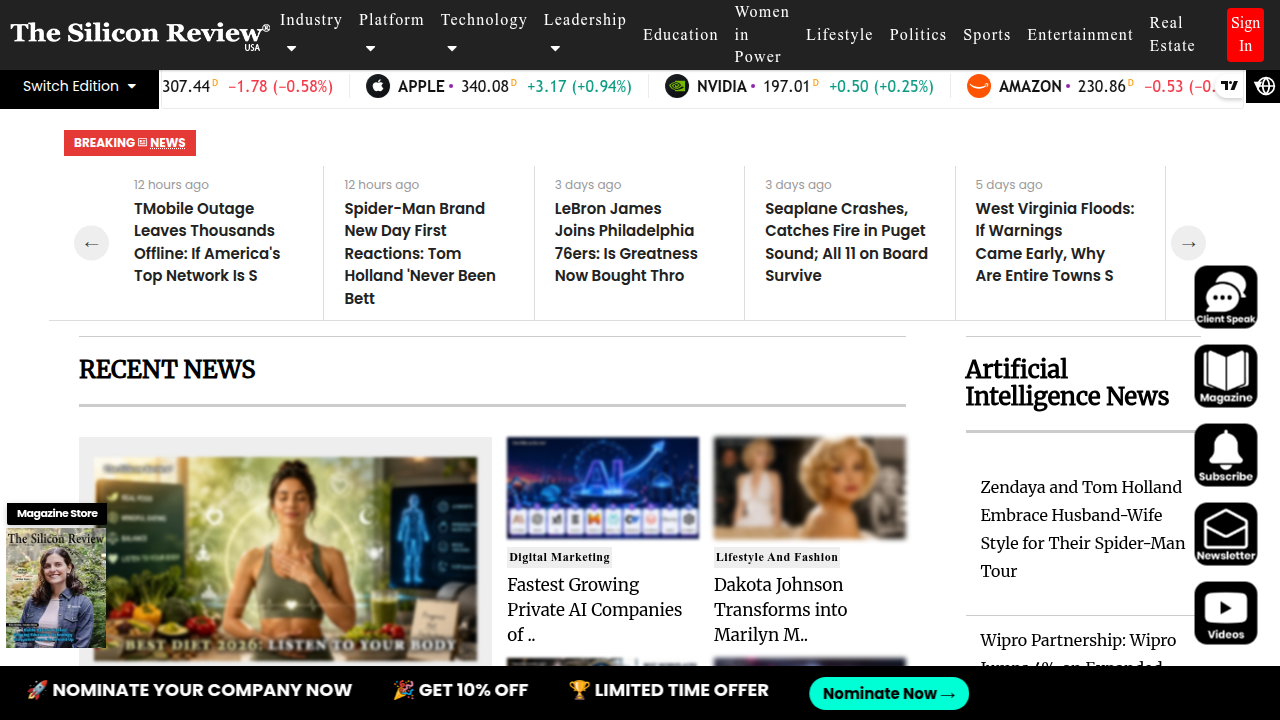
Task: Open the Newsletter envelope icon
Action: tap(1226, 534)
